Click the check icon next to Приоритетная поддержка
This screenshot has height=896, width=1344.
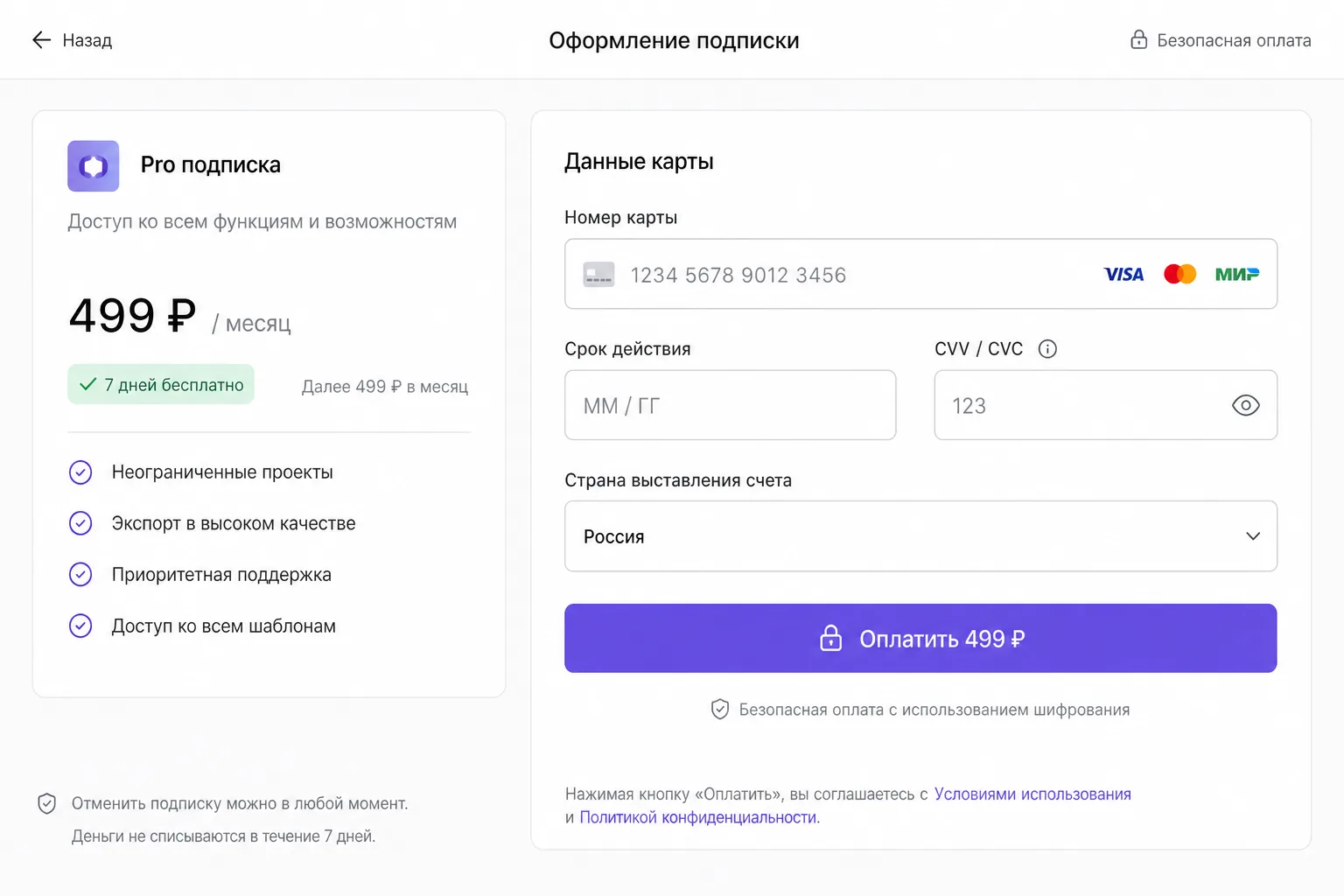coord(80,575)
